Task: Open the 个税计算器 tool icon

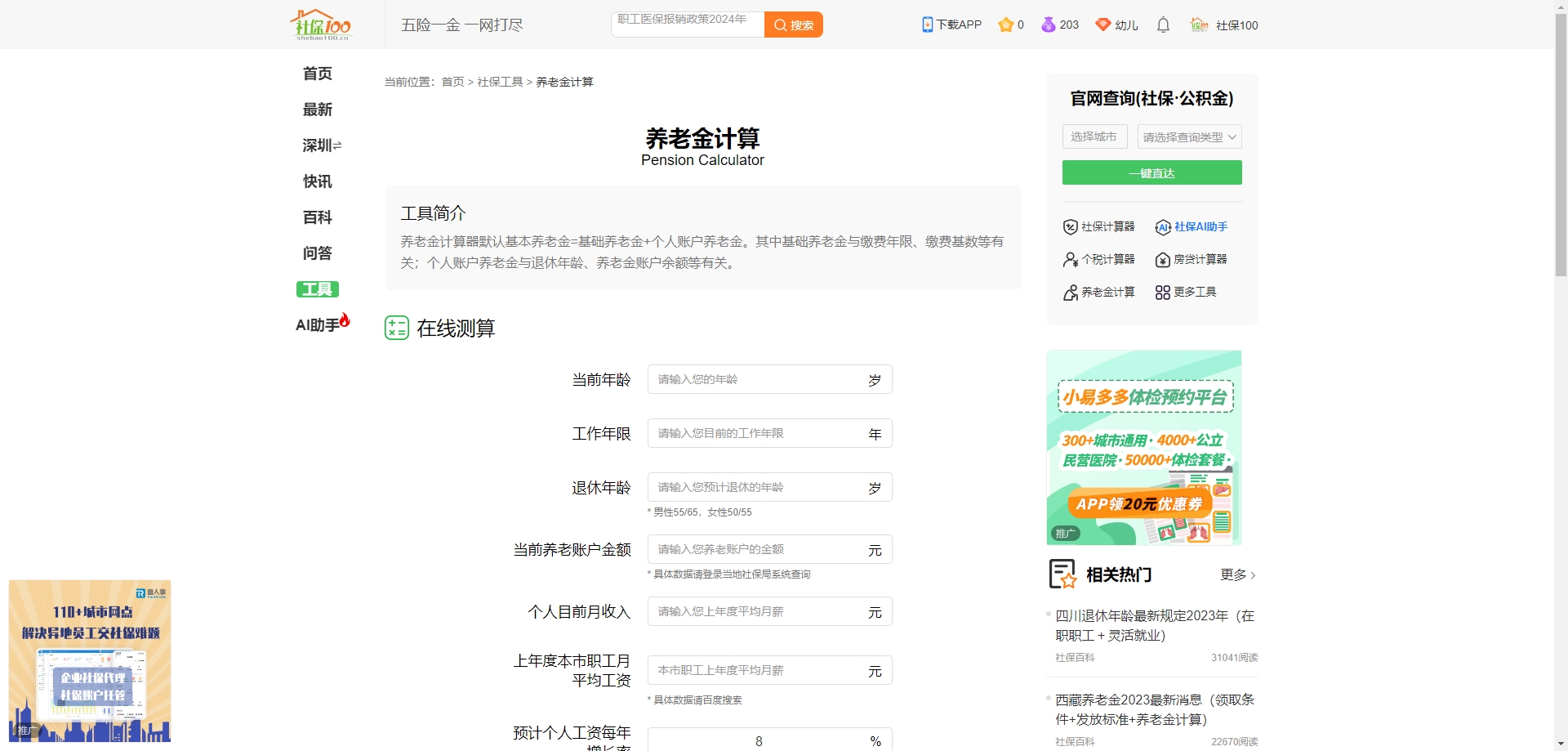Action: click(1070, 259)
